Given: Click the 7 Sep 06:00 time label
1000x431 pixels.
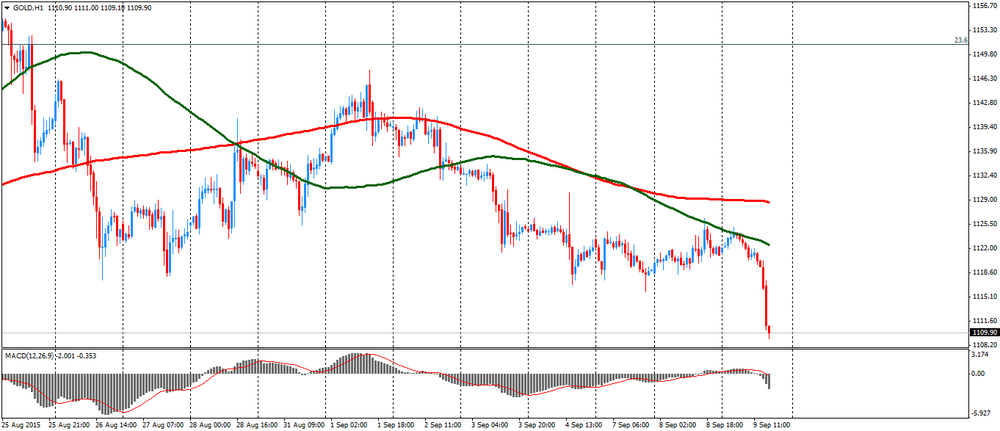Looking at the screenshot, I should [631, 423].
